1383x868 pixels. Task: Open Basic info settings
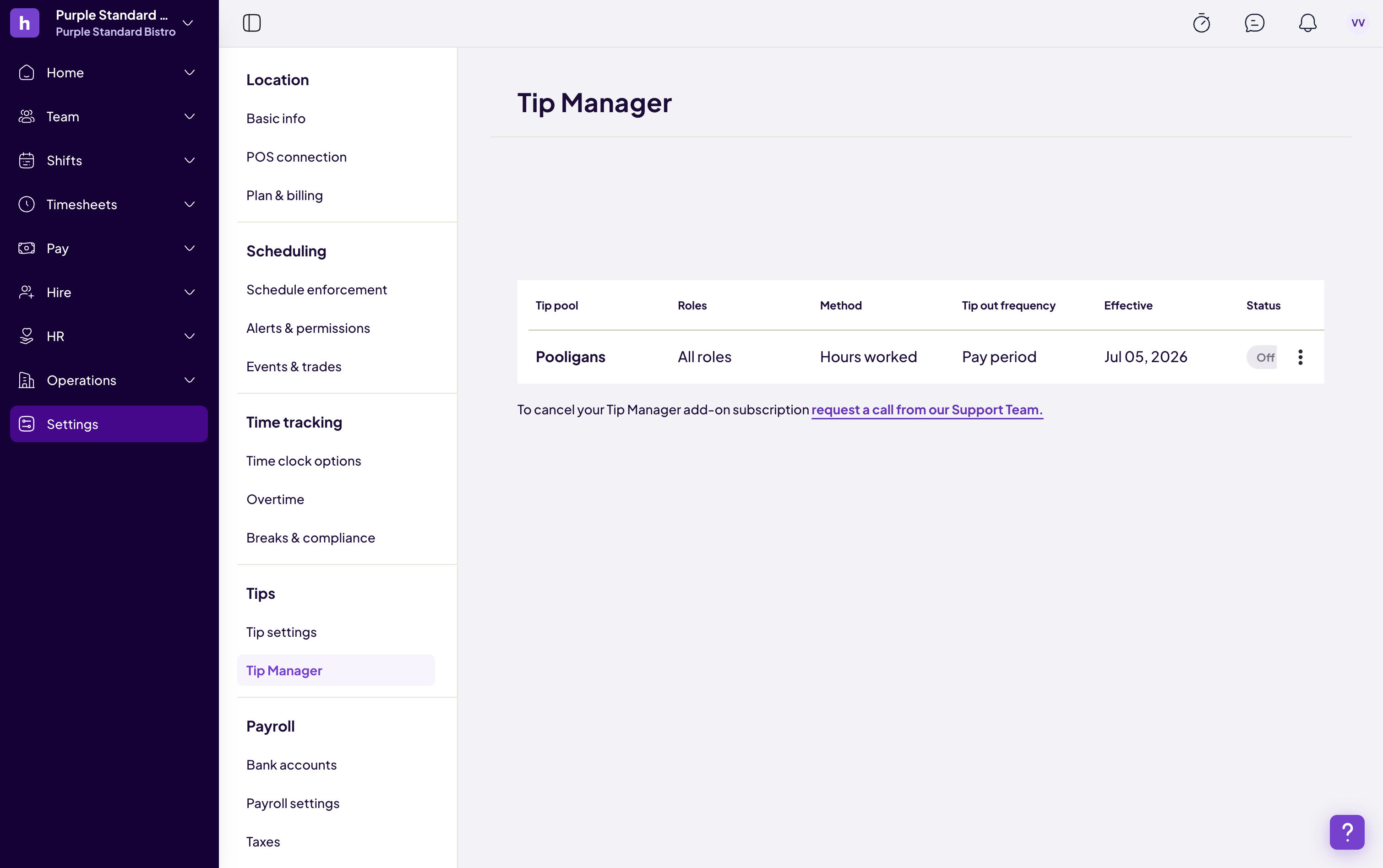coord(276,118)
